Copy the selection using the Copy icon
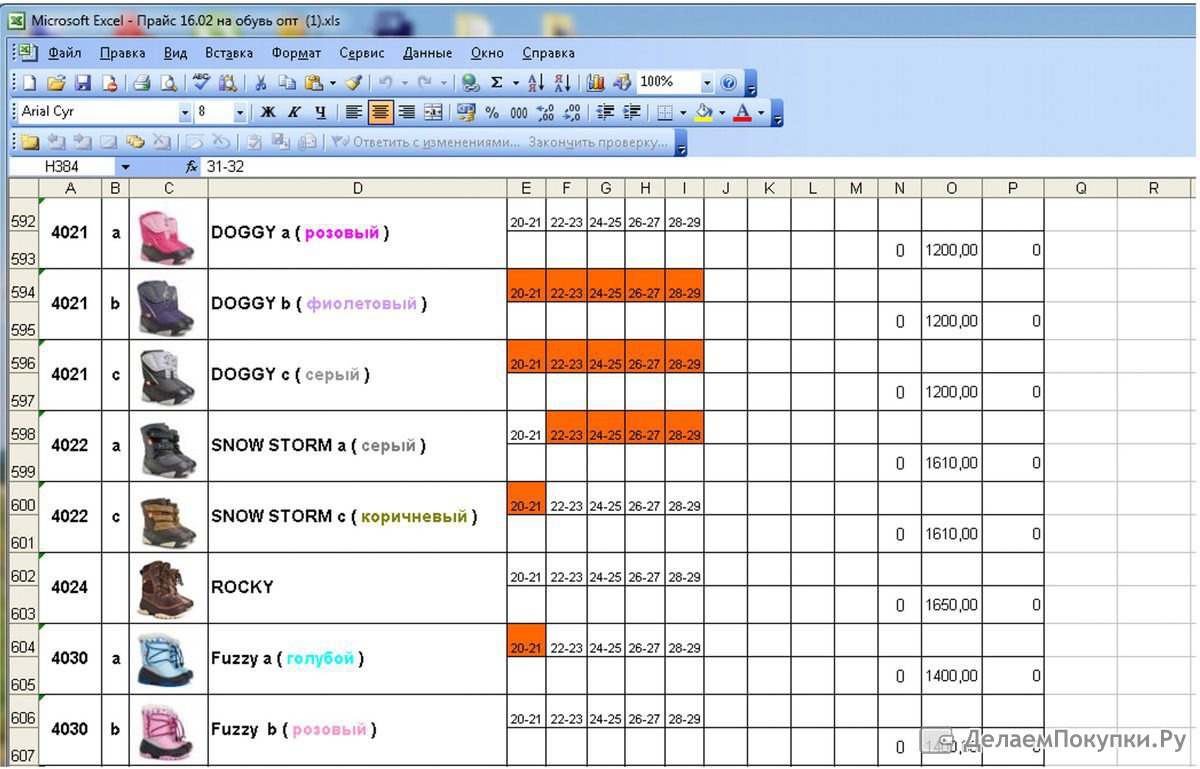The width and height of the screenshot is (1200, 769). point(288,83)
